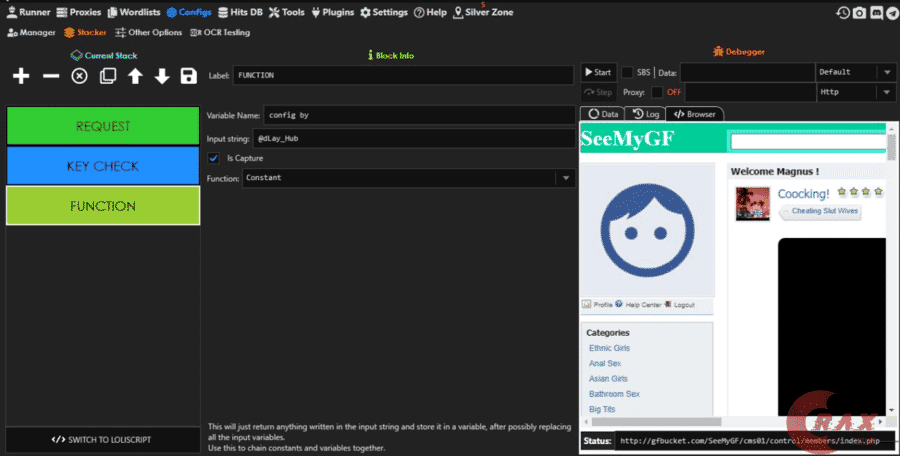Click the Cooking video thumbnail
900x456 pixels.
tap(752, 203)
